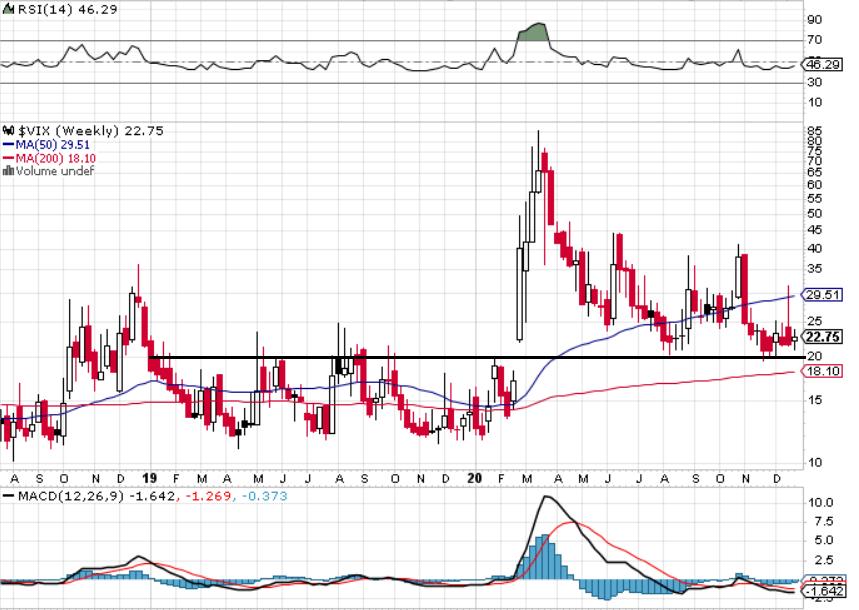
Task: Click the 22.75 last price tag
Action: click(x=822, y=337)
